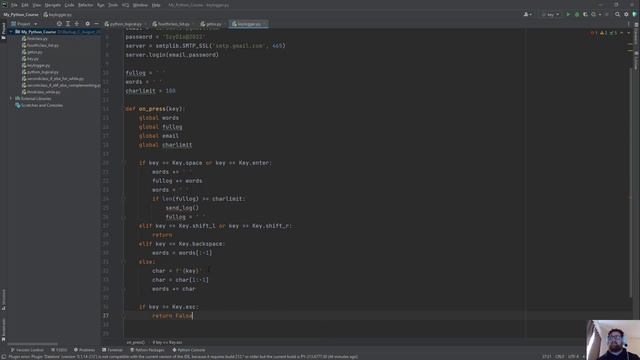
Task: Open the TODO tool window
Action: tap(59, 350)
